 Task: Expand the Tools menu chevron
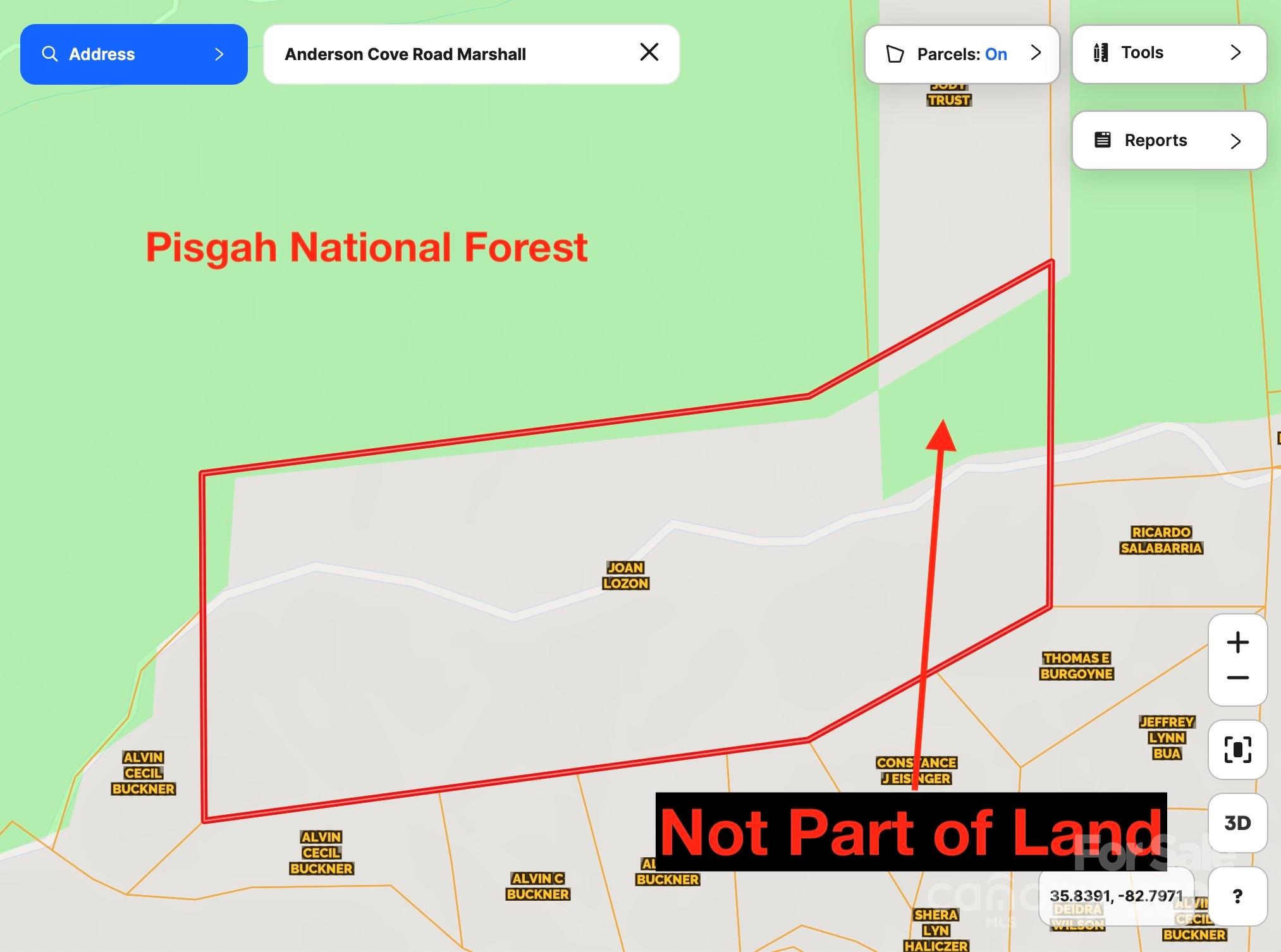1235,52
